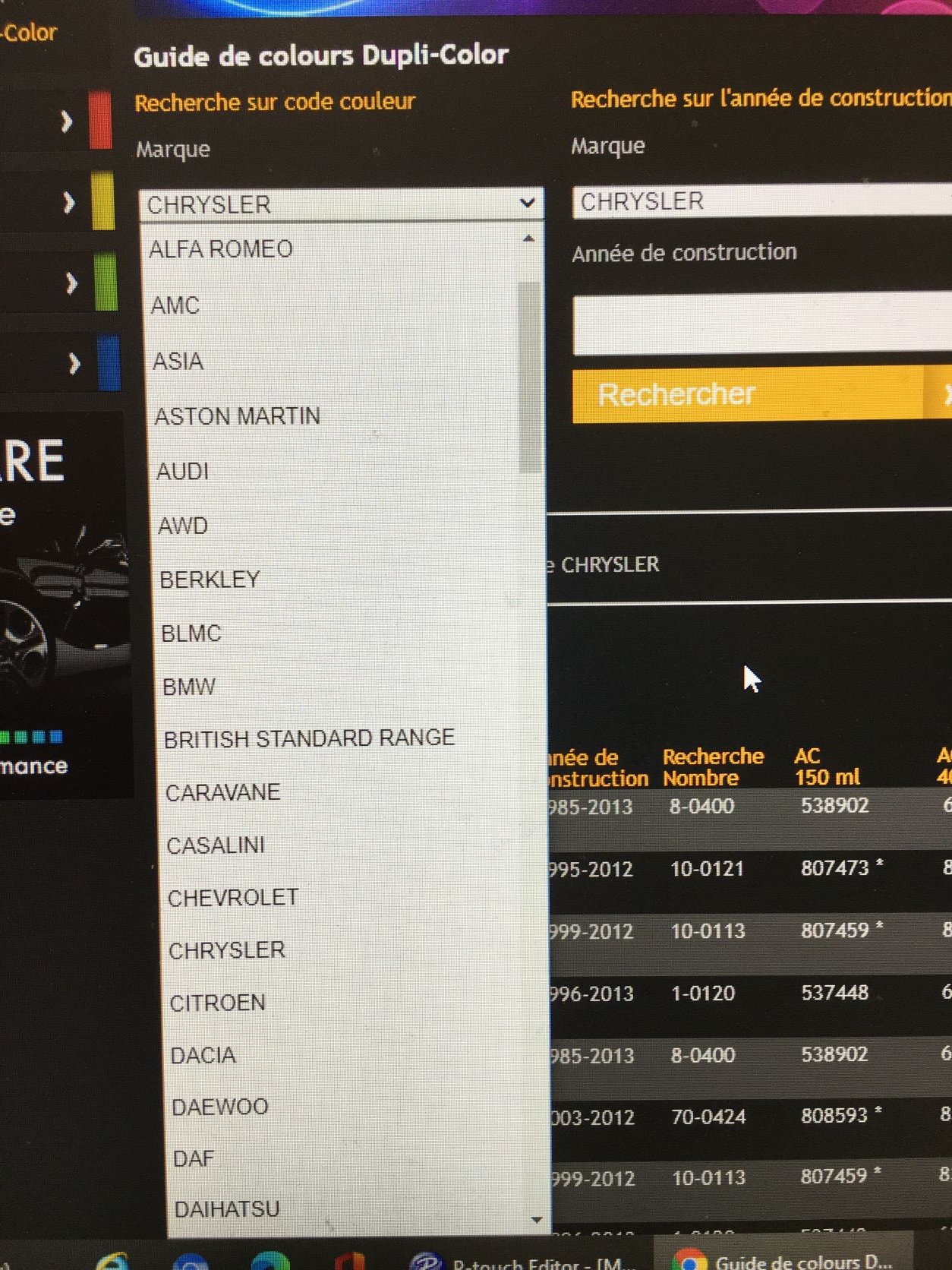952x1270 pixels.
Task: Pick CITROEN from the brand list
Action: pyautogui.click(x=218, y=1003)
